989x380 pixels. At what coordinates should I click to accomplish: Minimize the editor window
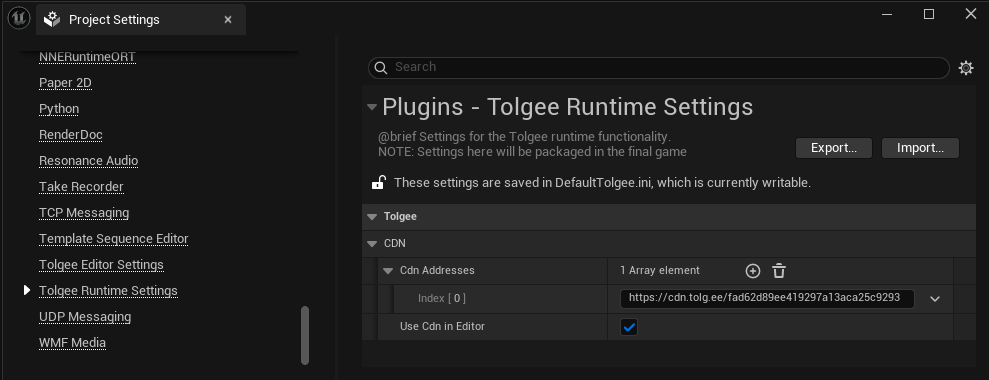pos(887,14)
